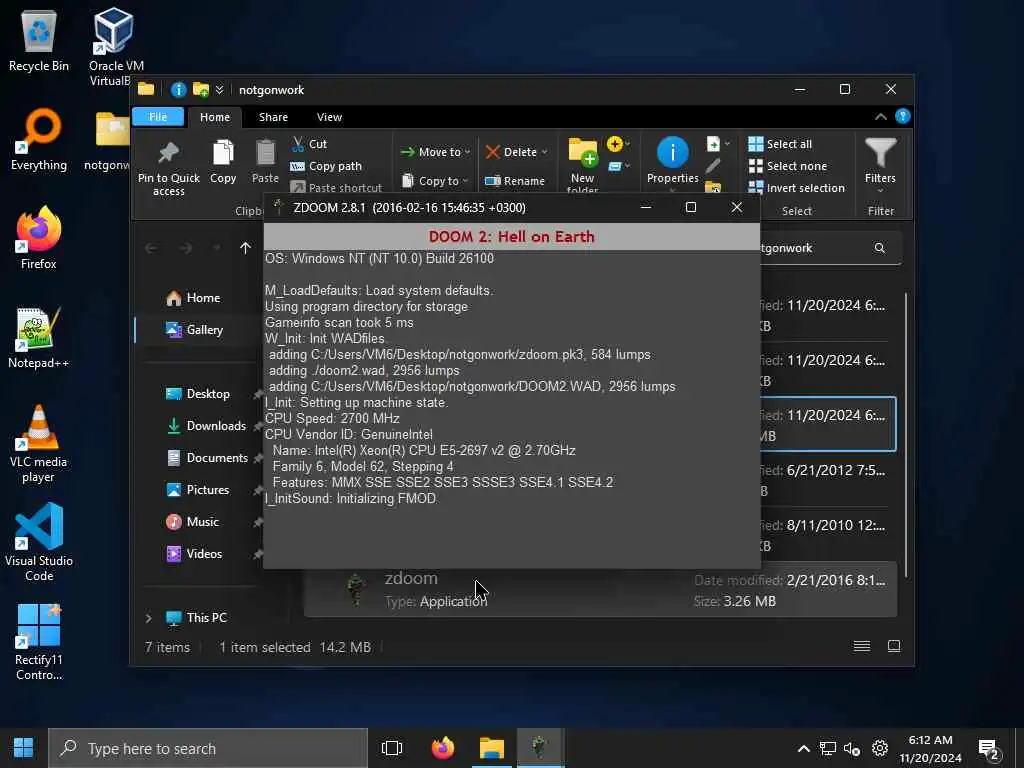Open Move to dropdown
This screenshot has width=1024, height=768.
436,152
